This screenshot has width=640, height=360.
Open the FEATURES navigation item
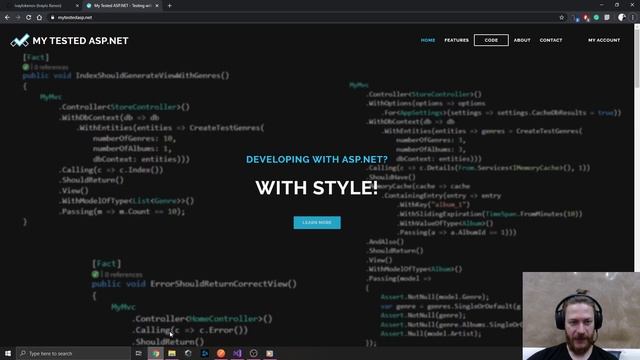pos(456,40)
